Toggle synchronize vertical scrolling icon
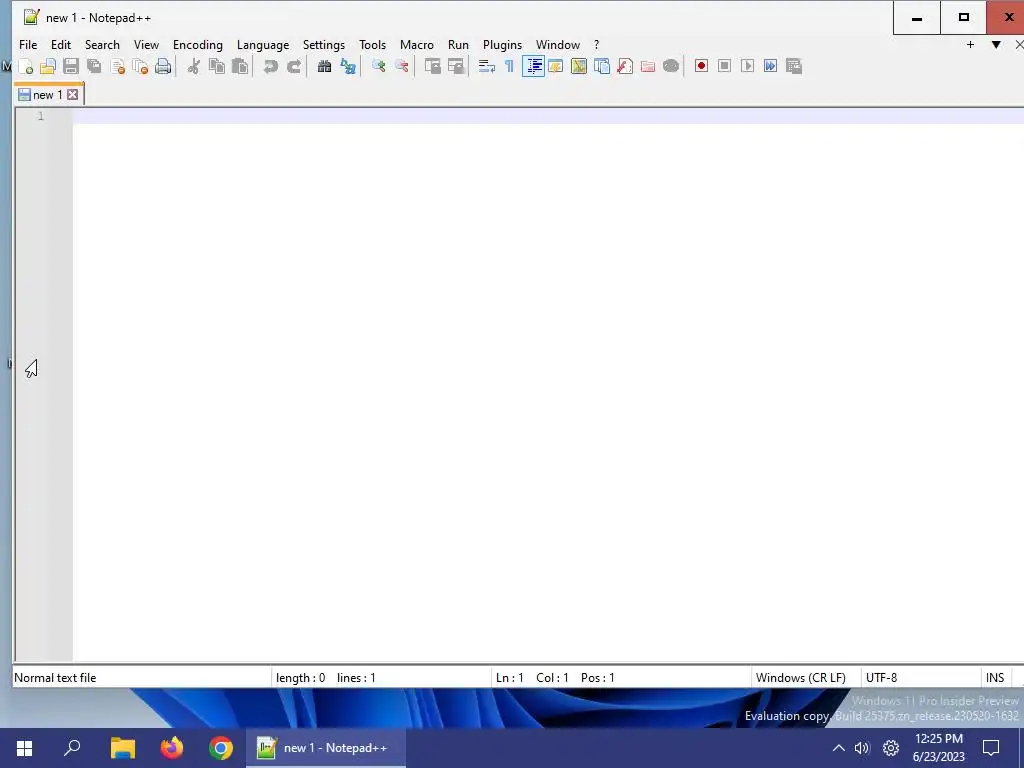1024x768 pixels. pos(432,66)
